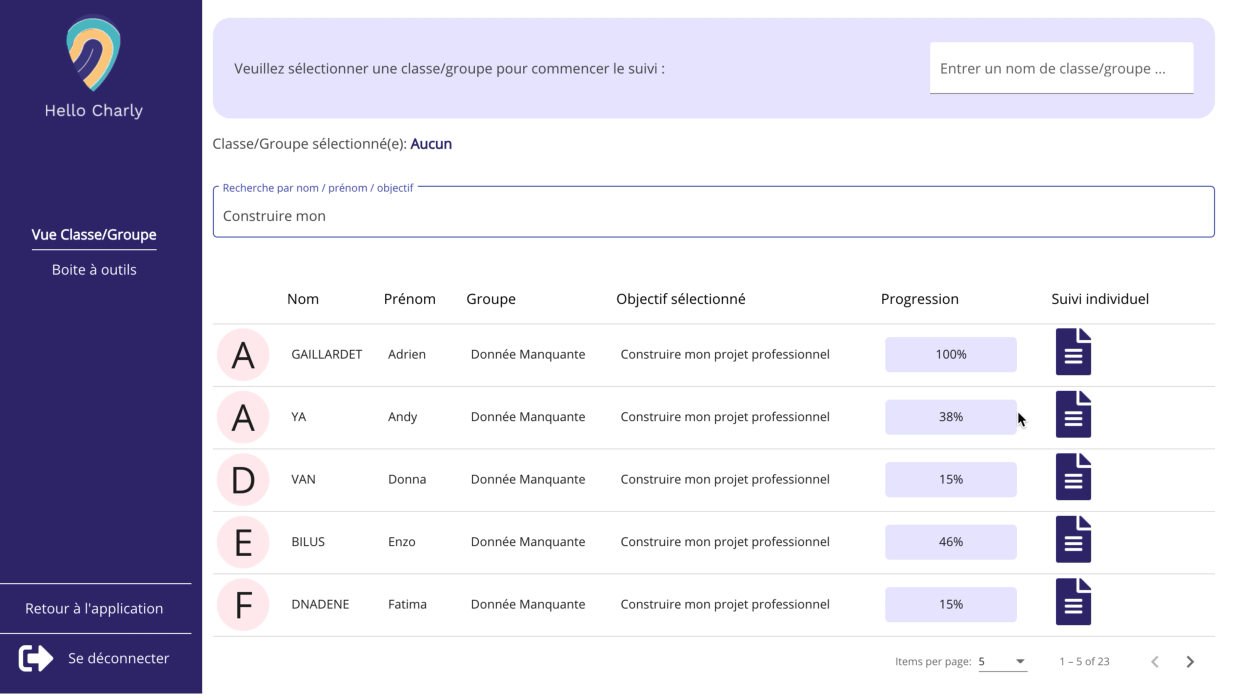This screenshot has height=700, width=1239.
Task: Click Se déconnecter text
Action: pyautogui.click(x=118, y=658)
